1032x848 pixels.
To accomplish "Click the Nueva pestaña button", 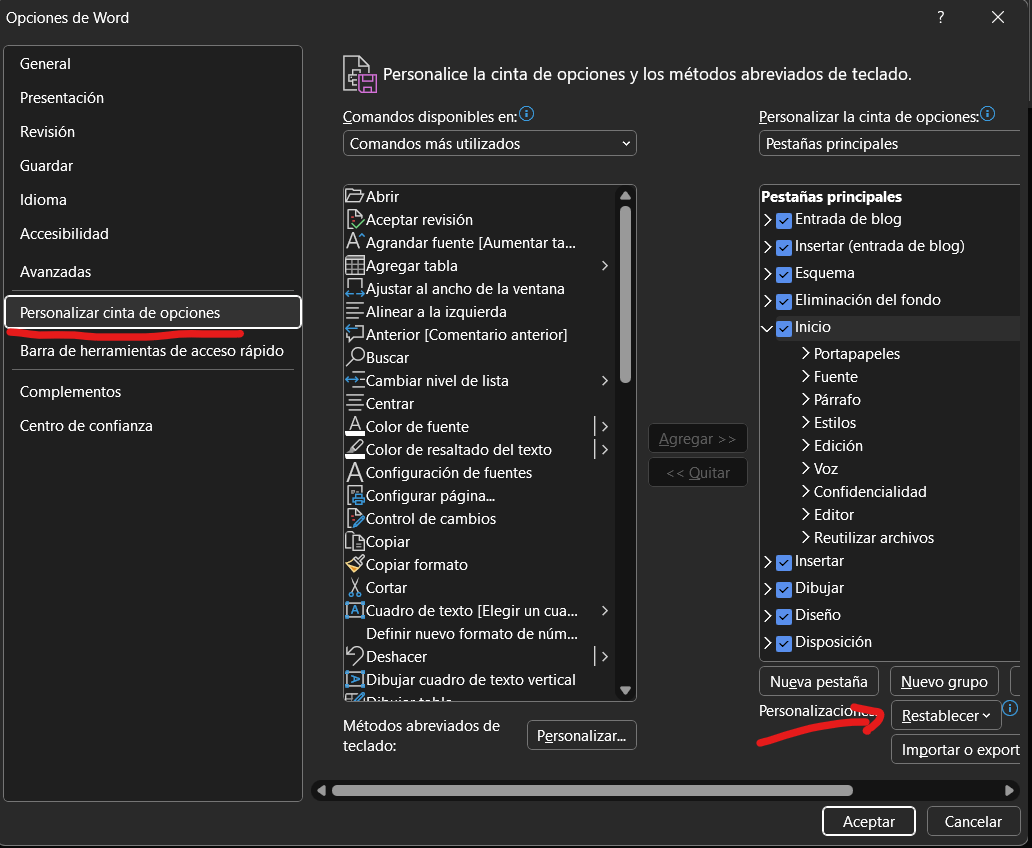I will tap(819, 681).
